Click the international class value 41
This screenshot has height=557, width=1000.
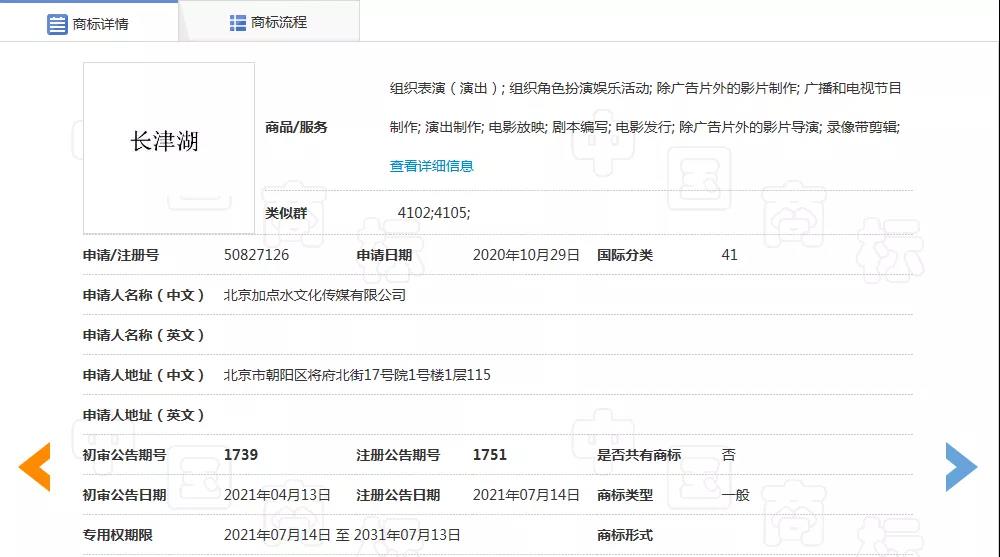[729, 255]
